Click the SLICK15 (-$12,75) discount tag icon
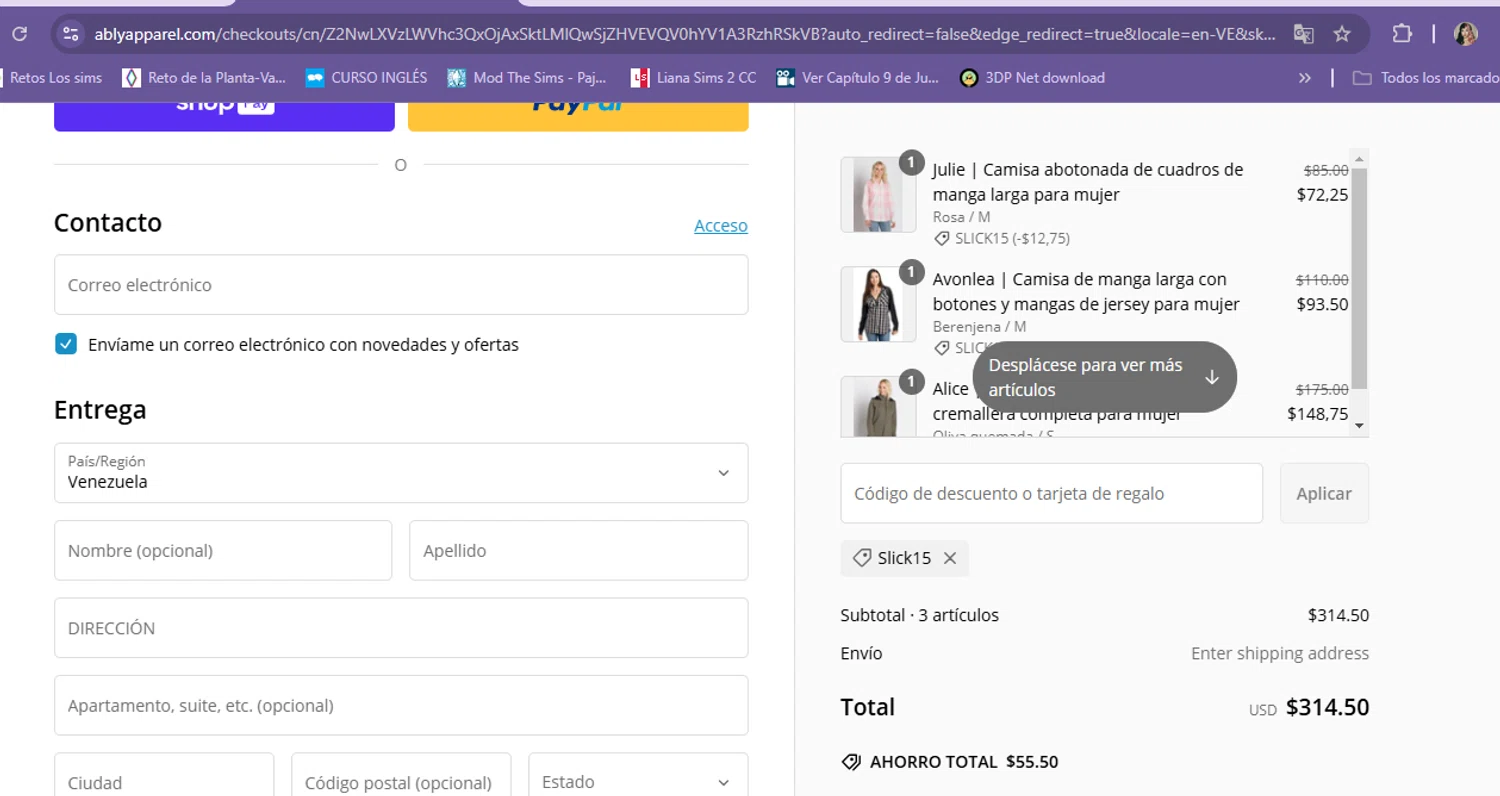 [942, 239]
